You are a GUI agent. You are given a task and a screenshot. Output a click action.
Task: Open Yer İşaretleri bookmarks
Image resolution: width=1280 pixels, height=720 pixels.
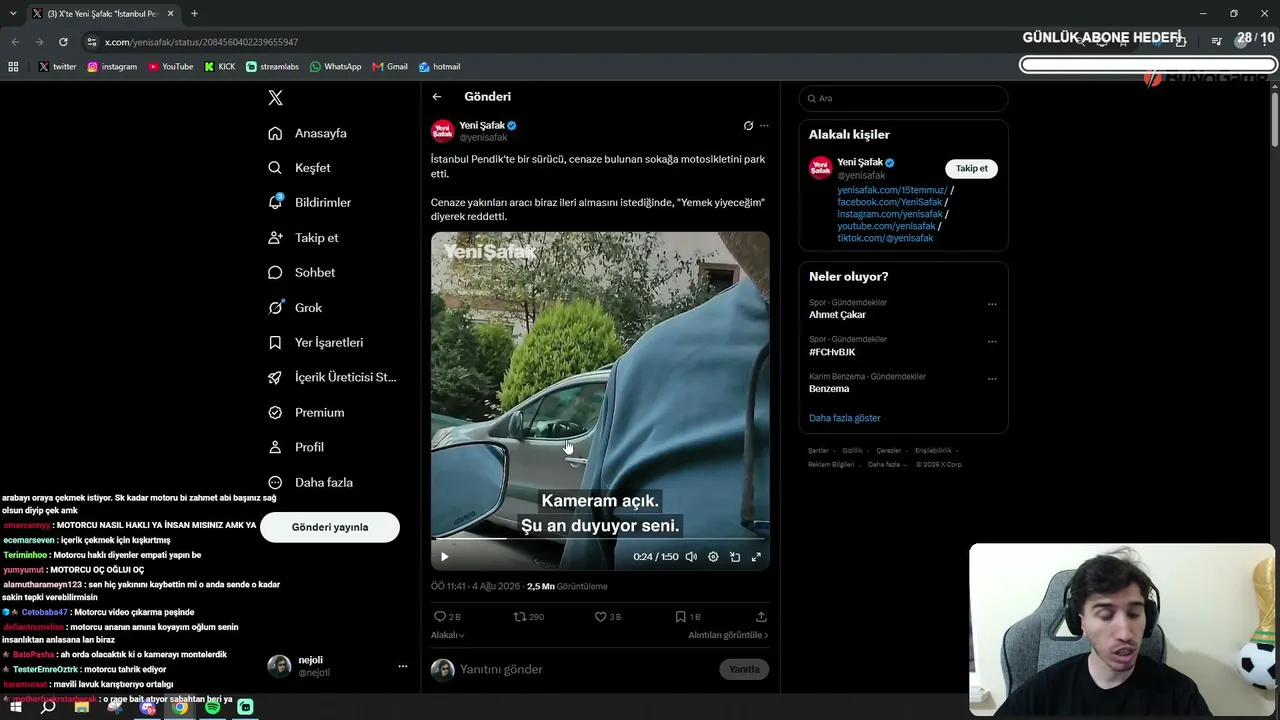tap(316, 342)
